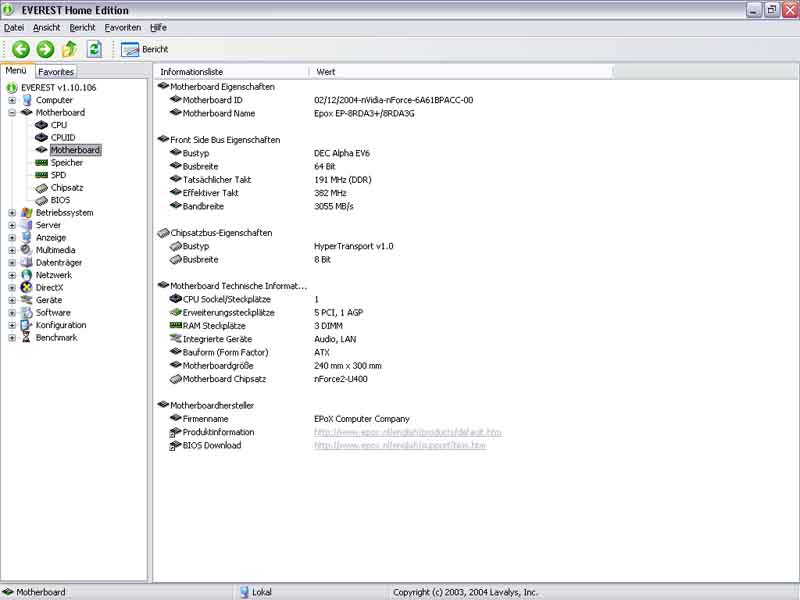
Task: Click the Computer icon in the tree
Action: point(27,100)
